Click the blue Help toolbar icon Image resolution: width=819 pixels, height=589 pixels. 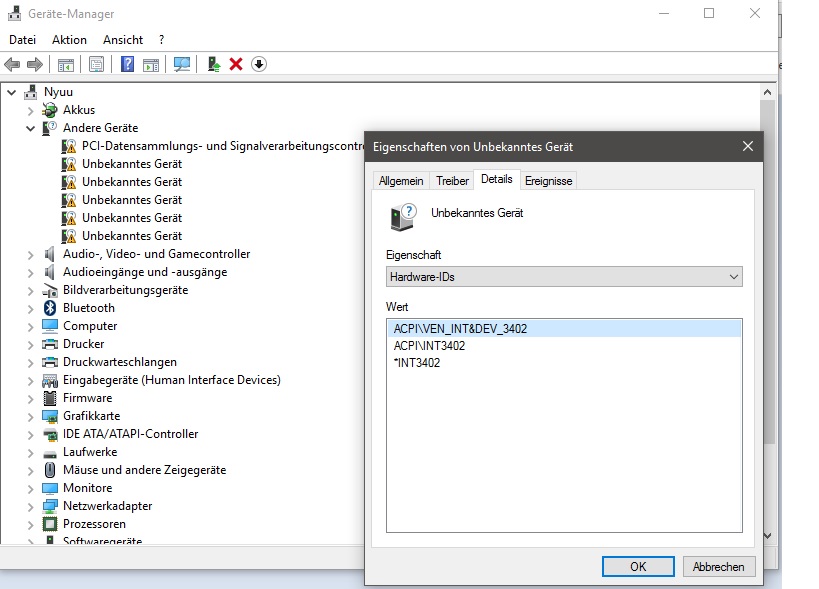pyautogui.click(x=127, y=64)
